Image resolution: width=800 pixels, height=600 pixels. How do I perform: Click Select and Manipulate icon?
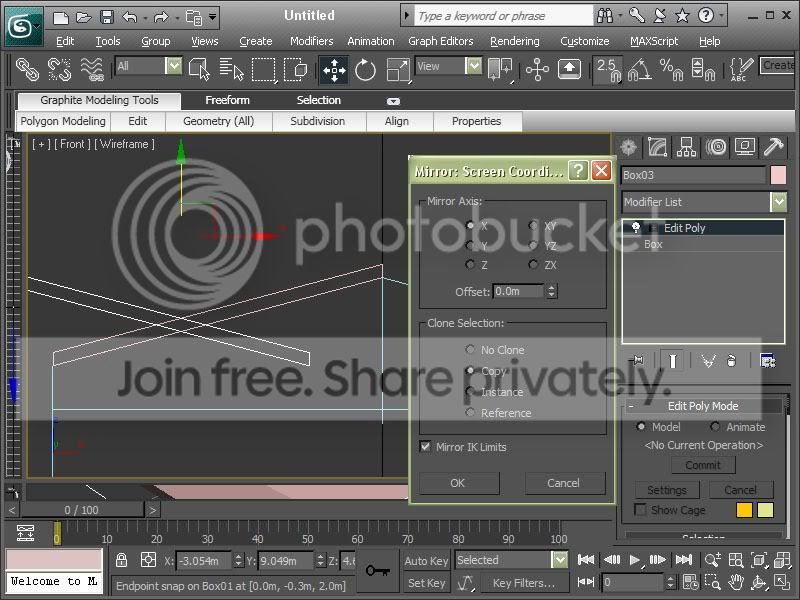point(537,69)
